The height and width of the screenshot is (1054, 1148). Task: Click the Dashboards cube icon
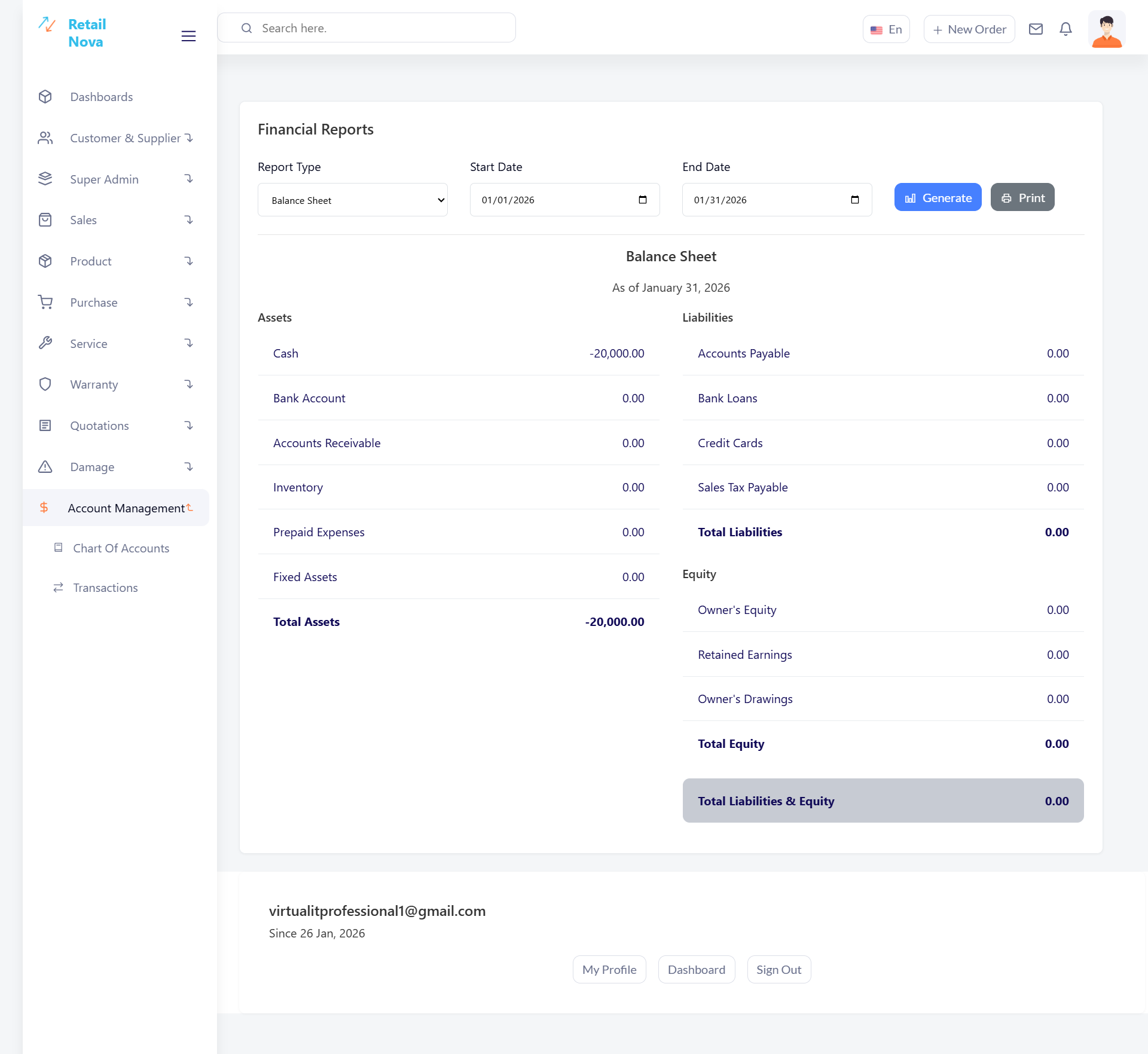tap(45, 97)
